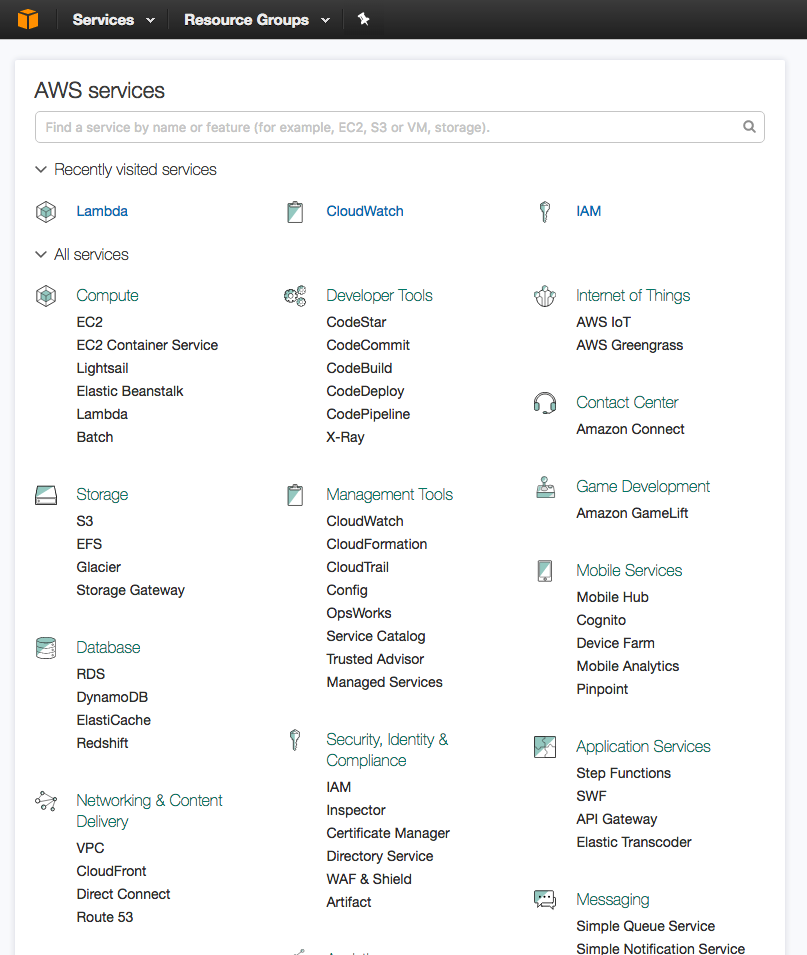
Task: Open the Lightsail service
Action: (102, 368)
